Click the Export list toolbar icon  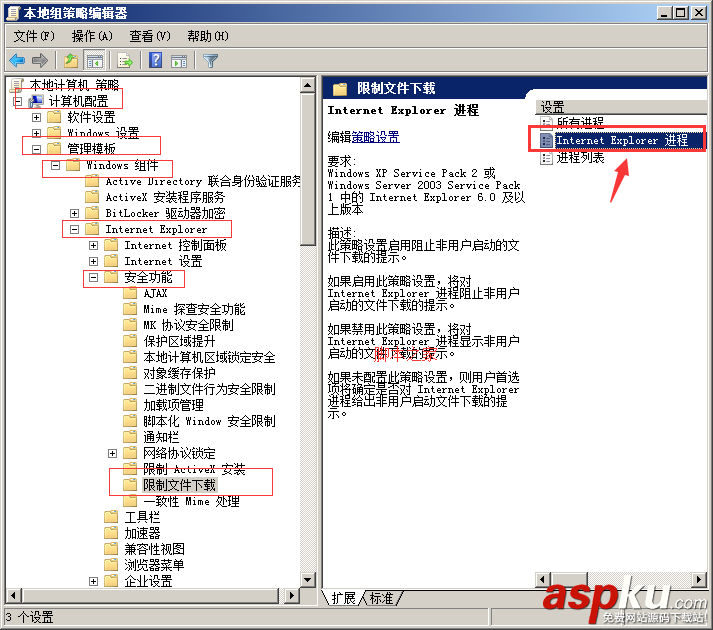[125, 60]
